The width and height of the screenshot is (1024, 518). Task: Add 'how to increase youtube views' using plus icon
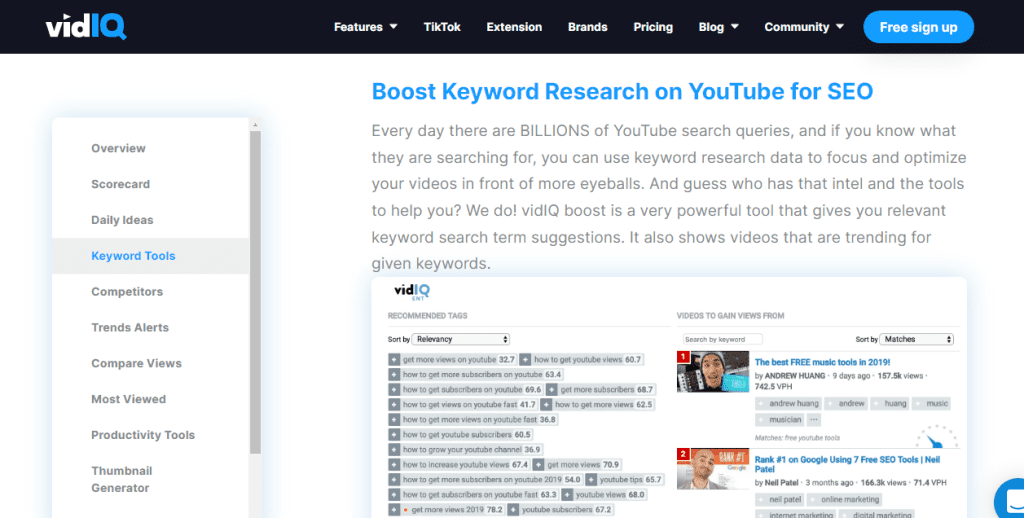394,465
